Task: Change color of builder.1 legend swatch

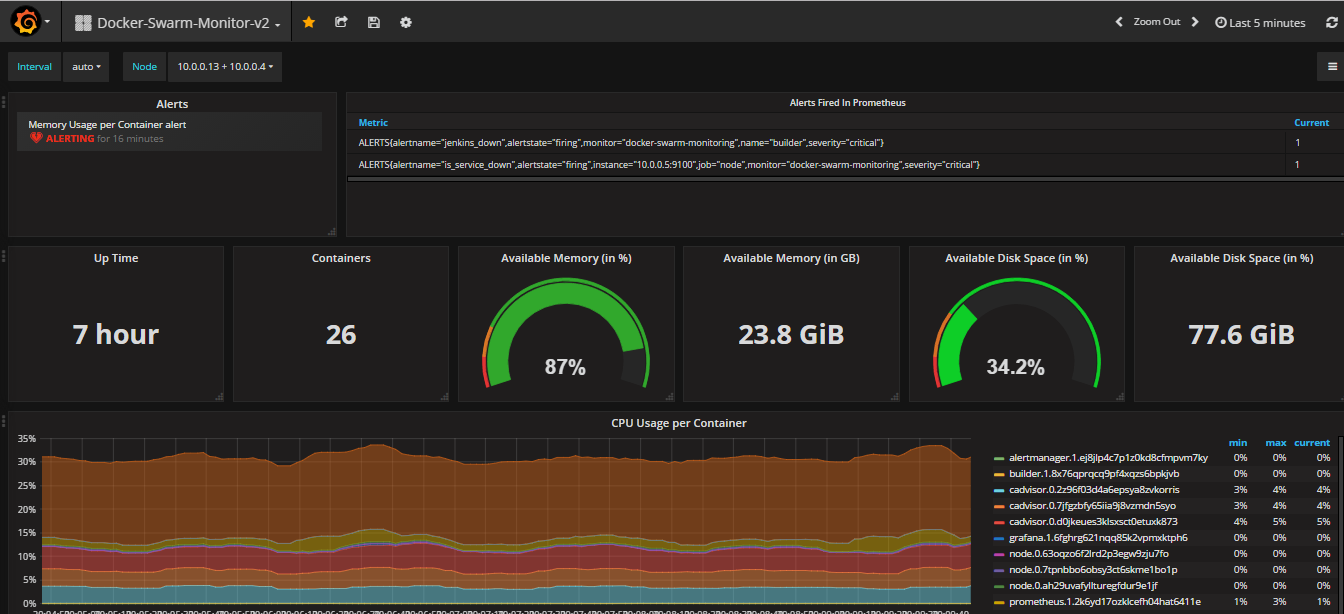Action: pos(998,474)
